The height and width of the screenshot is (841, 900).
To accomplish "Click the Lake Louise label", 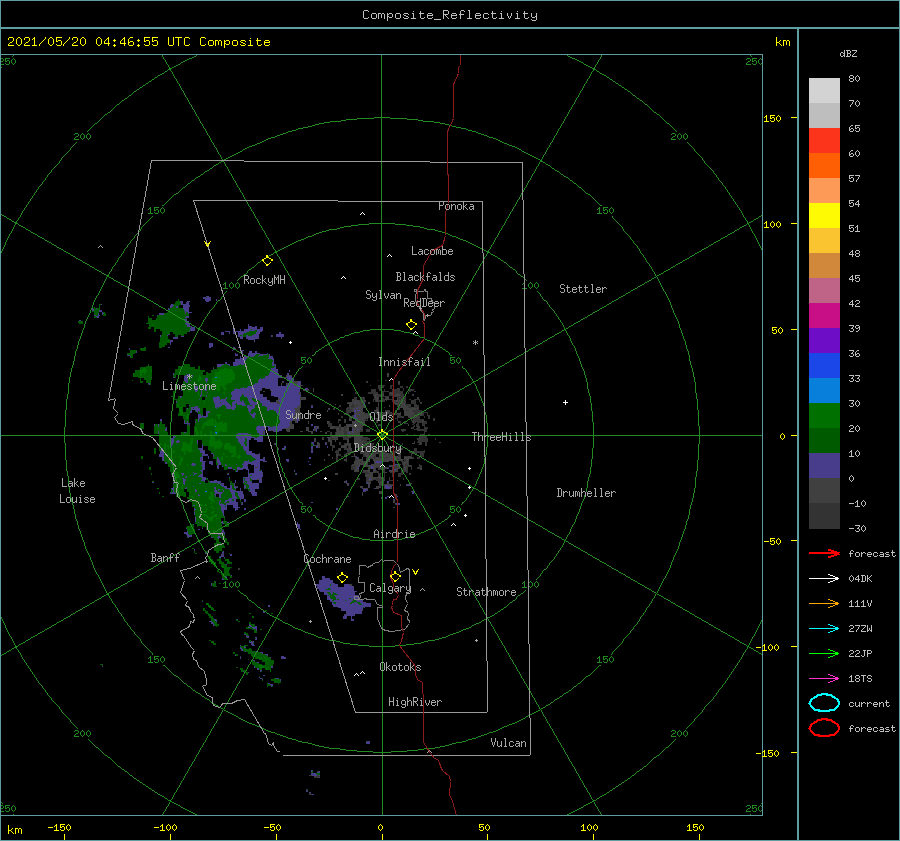I will pos(77,491).
